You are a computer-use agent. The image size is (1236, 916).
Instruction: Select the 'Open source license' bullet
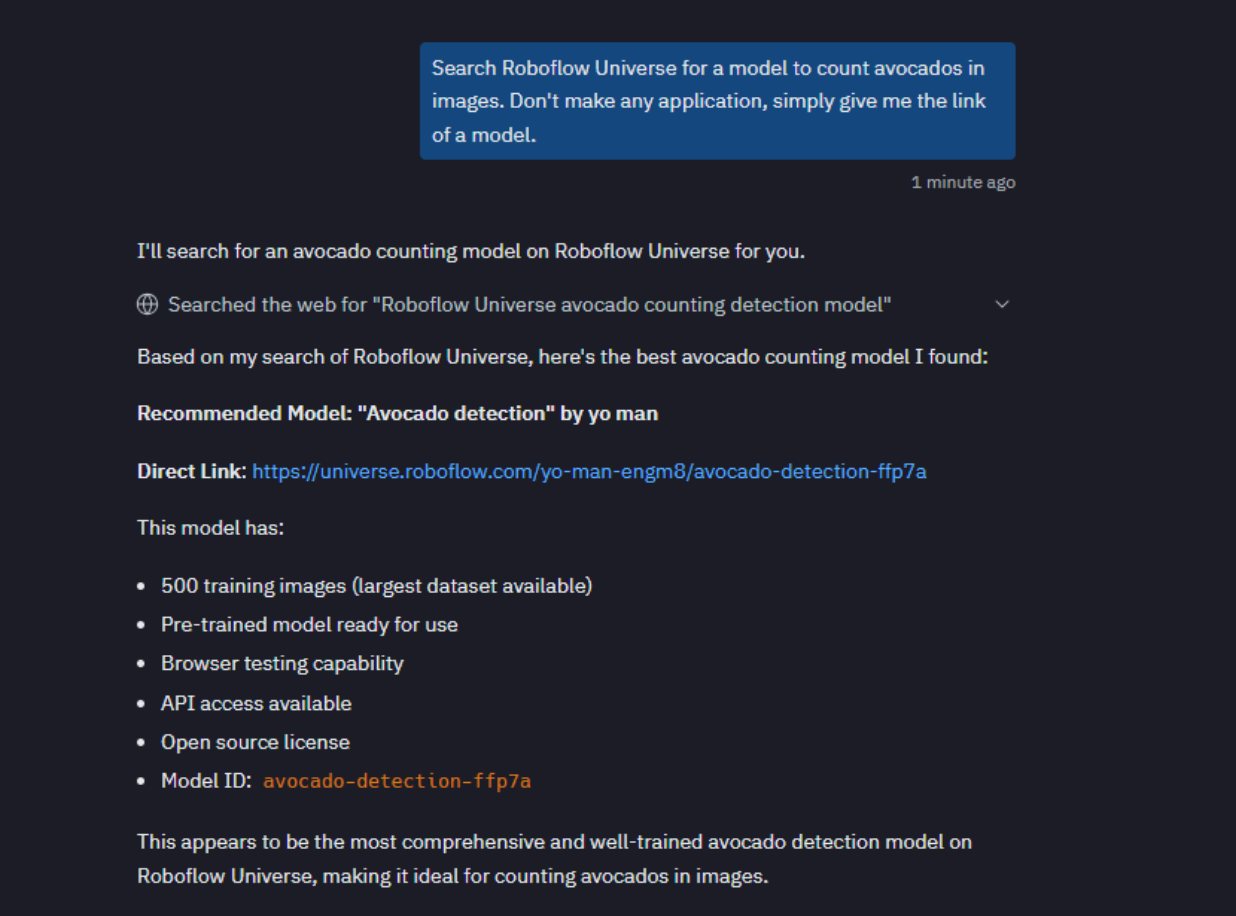tap(255, 743)
